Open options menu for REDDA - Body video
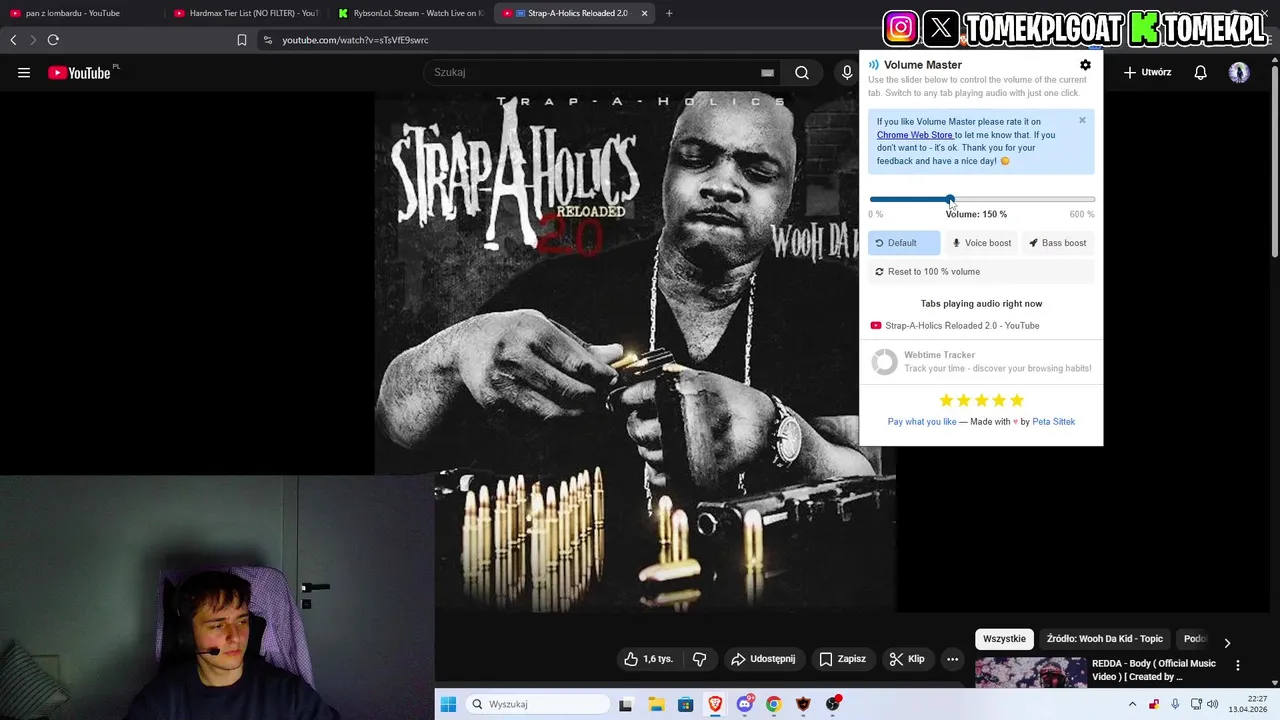Screen dimensions: 1280x720 click(1237, 665)
